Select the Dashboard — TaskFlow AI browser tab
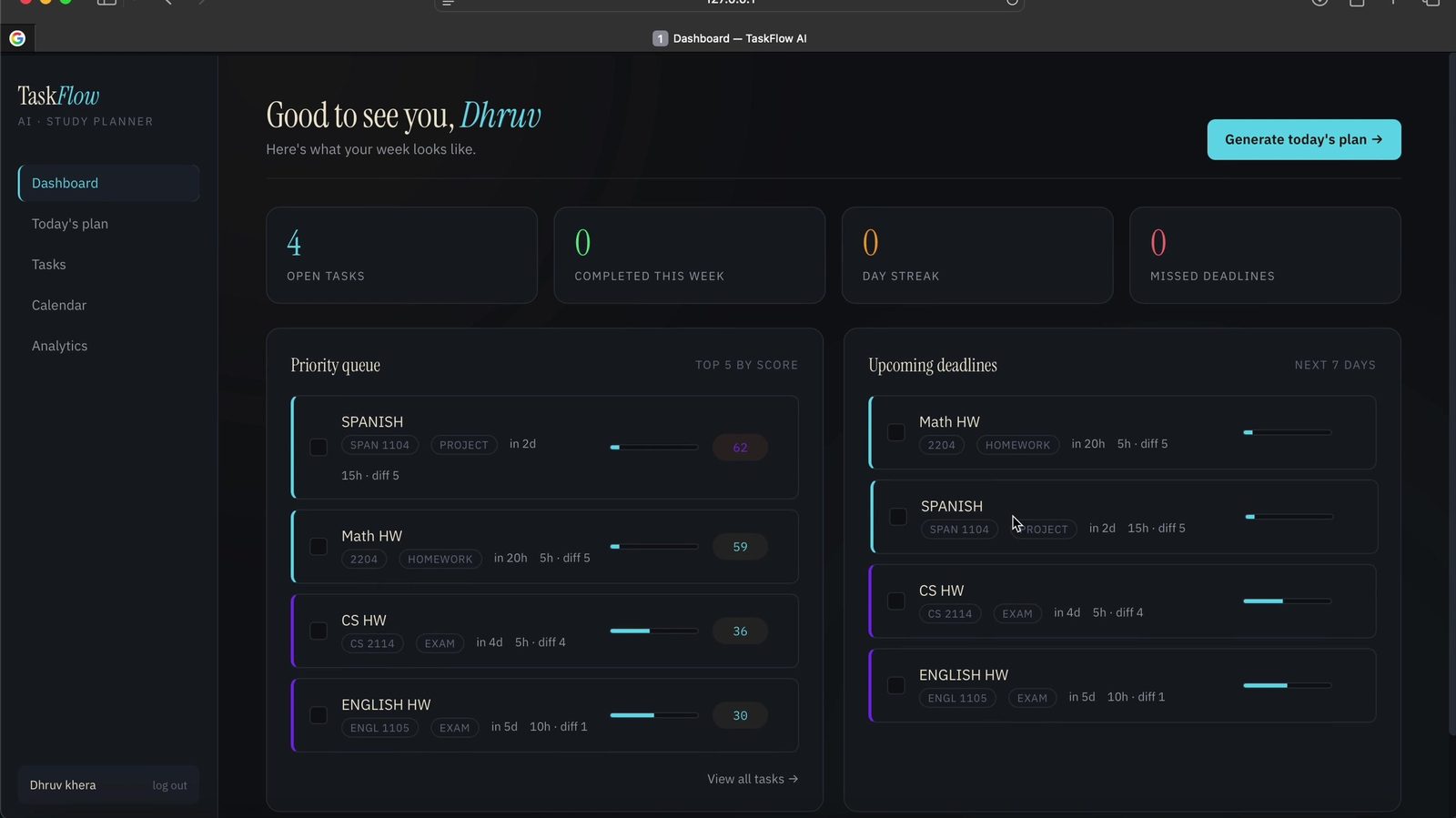 (730, 38)
